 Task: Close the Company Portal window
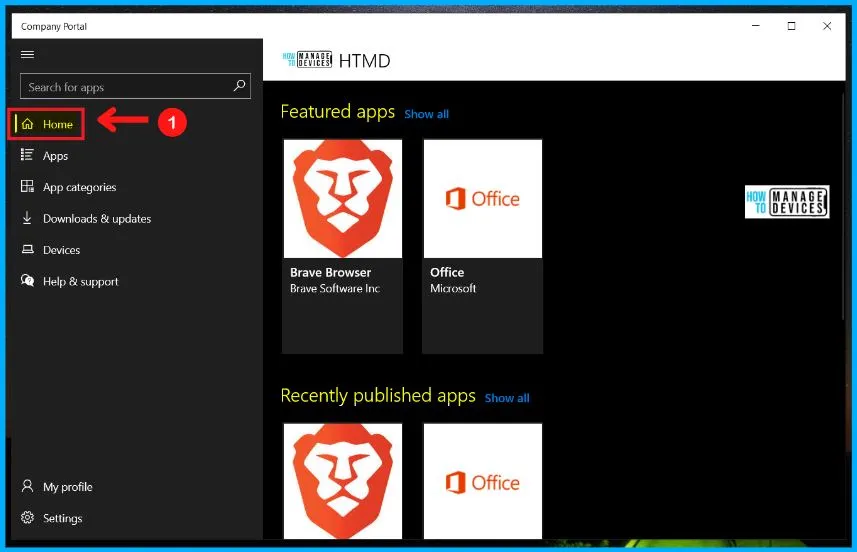(827, 26)
